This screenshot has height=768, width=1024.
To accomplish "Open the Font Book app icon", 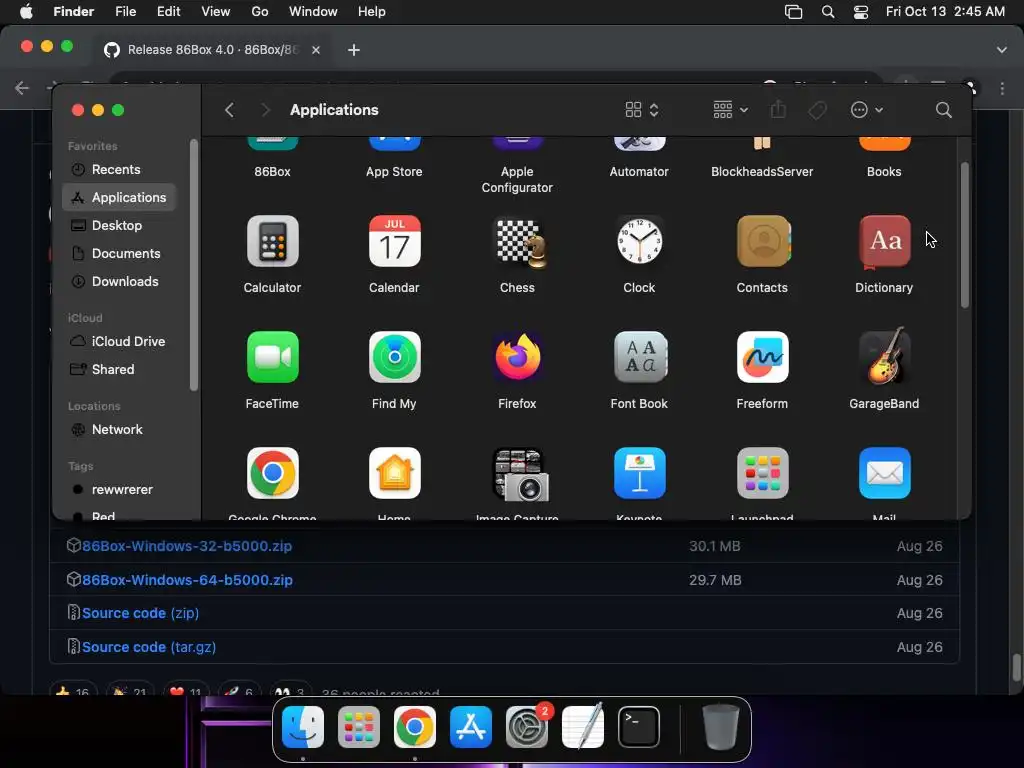I will pyautogui.click(x=639, y=357).
